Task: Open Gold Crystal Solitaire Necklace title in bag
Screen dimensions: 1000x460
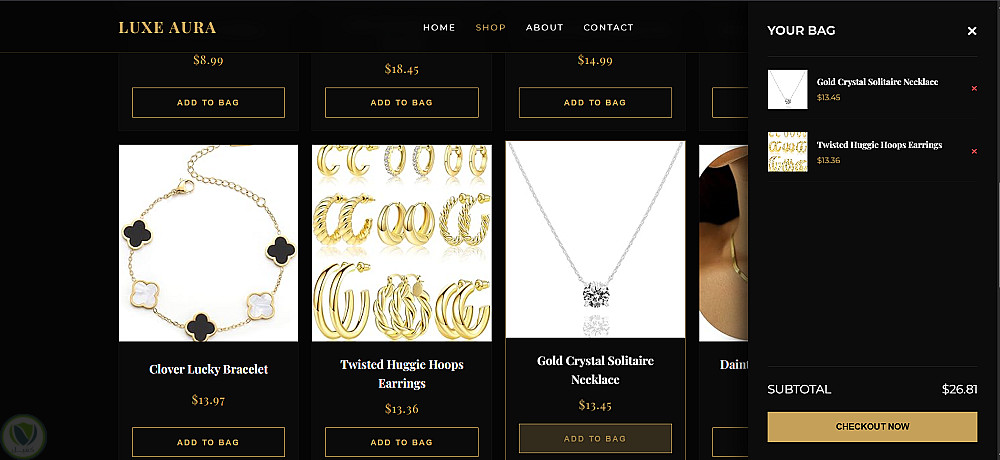Action: [877, 82]
